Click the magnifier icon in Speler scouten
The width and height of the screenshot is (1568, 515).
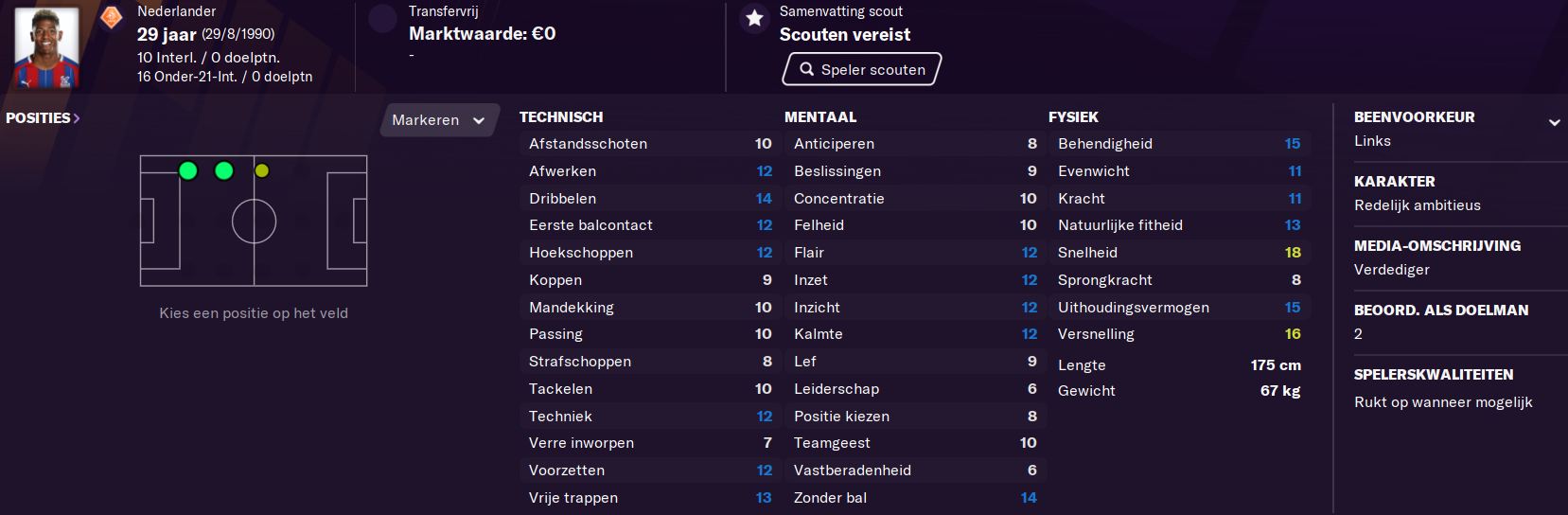(x=806, y=69)
